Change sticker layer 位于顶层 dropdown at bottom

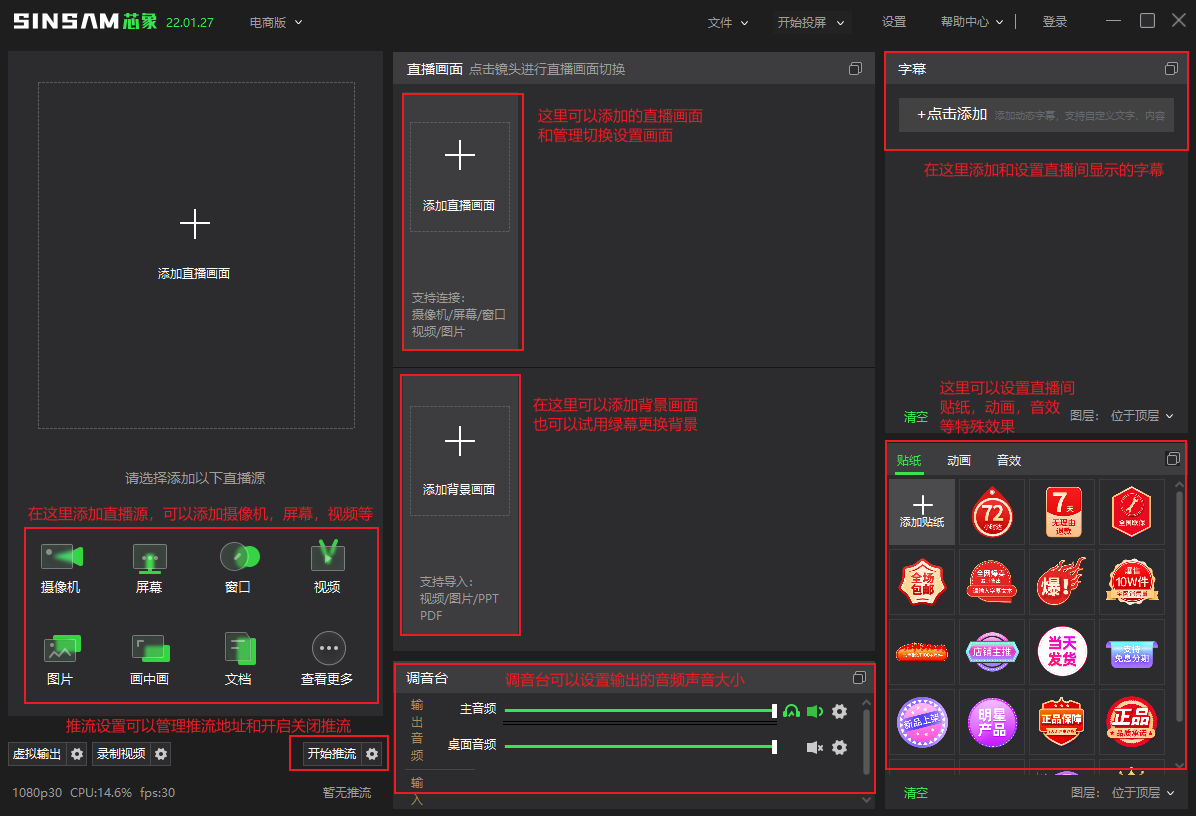[x=1143, y=792]
